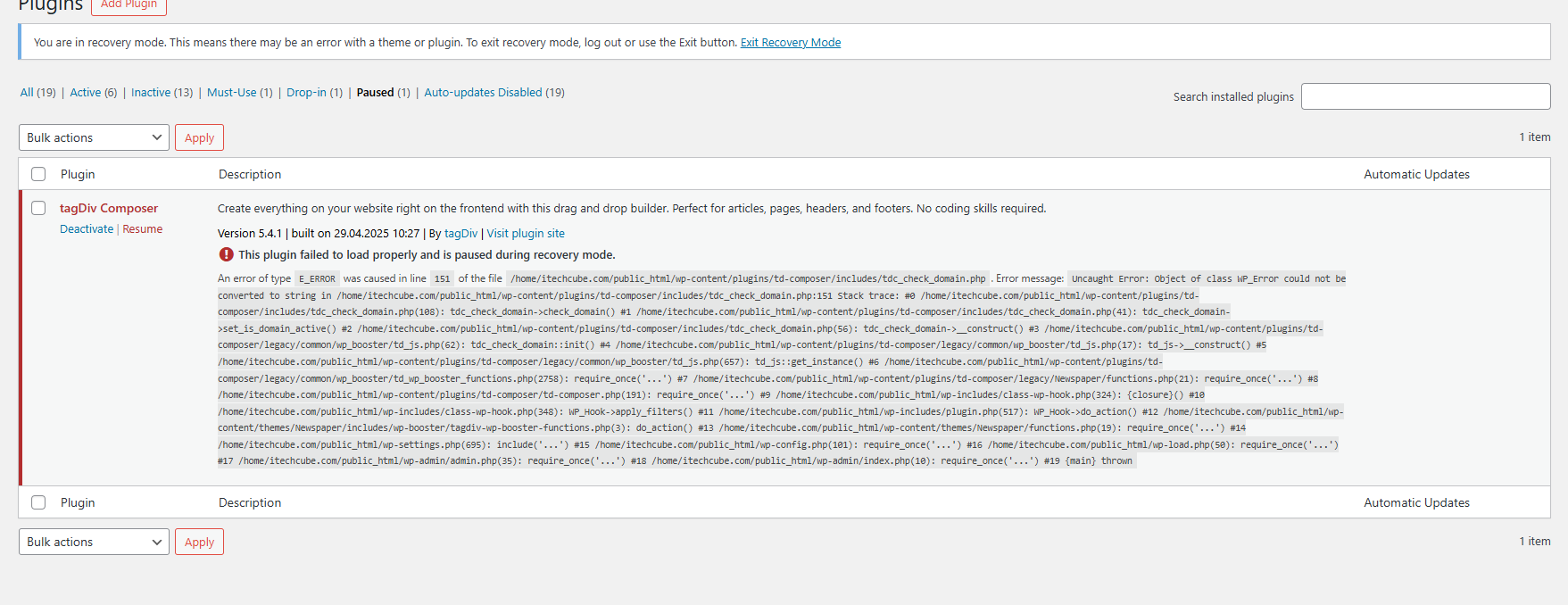Click the Plugin column label in footer
The height and width of the screenshot is (605, 1568).
click(x=78, y=502)
